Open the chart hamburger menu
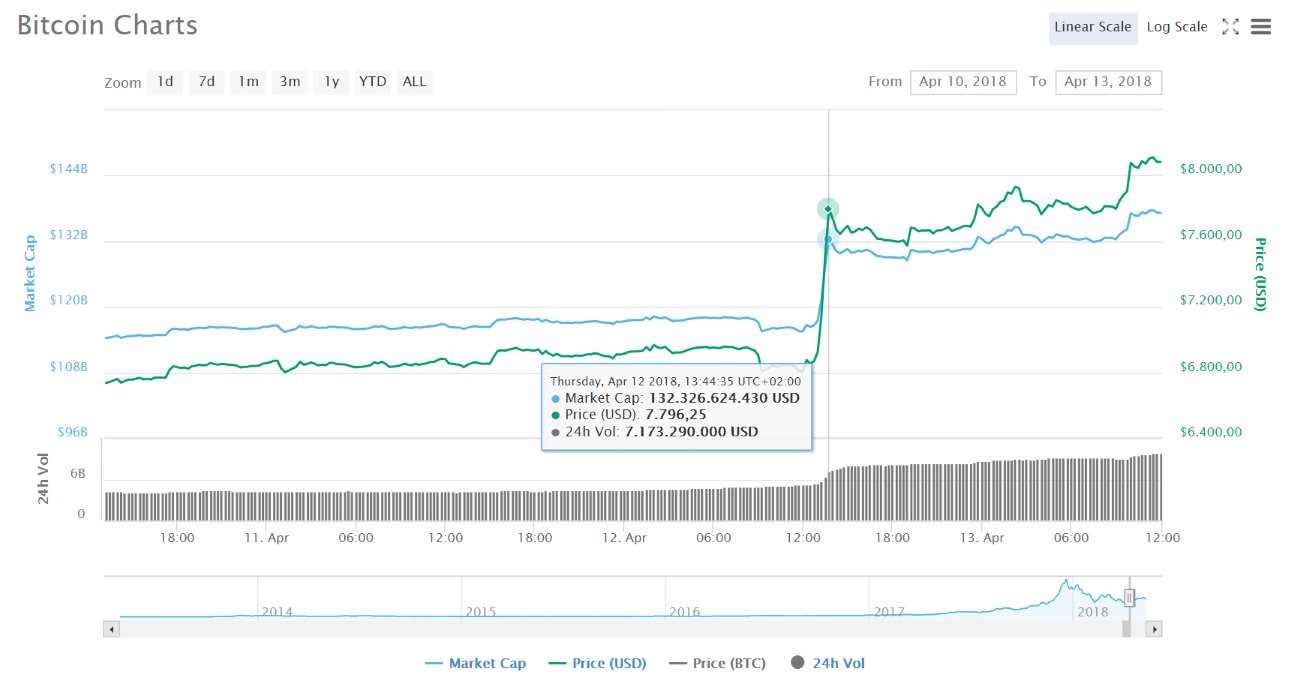This screenshot has height=681, width=1313. 1261,27
